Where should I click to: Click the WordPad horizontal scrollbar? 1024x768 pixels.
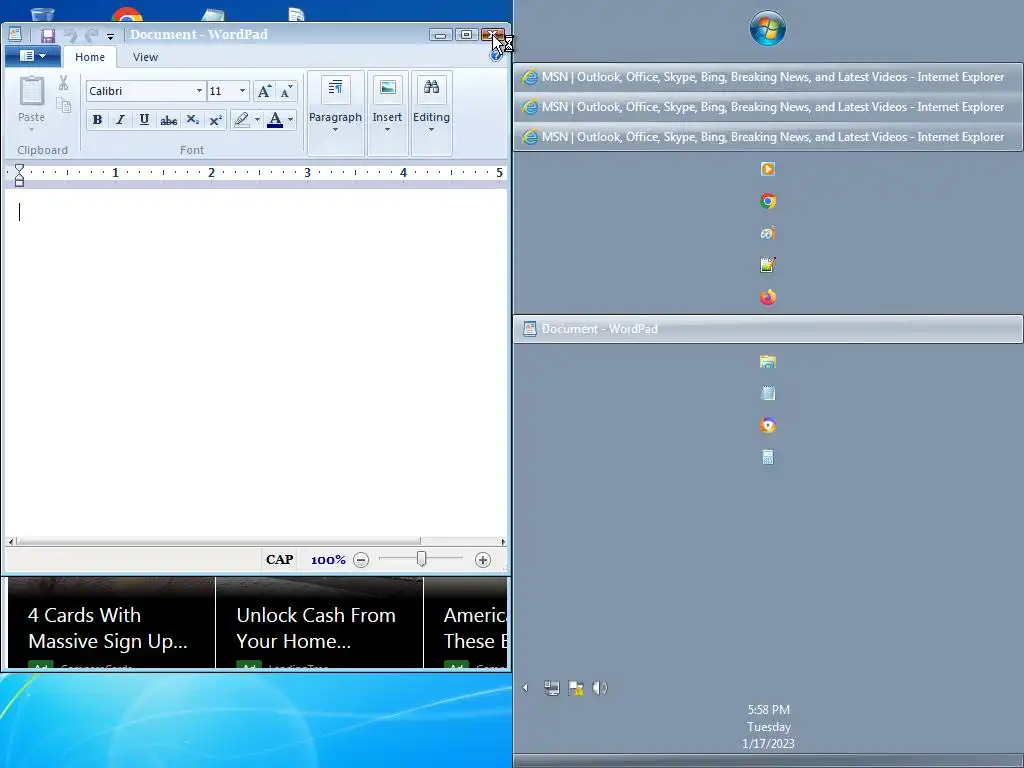[218, 541]
